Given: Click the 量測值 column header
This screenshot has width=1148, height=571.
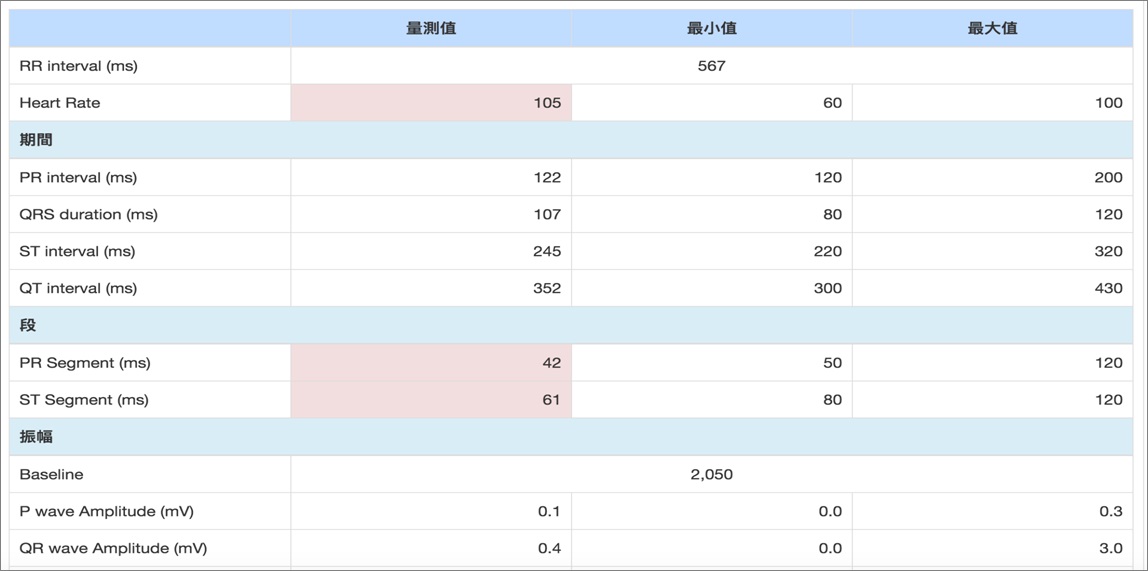Looking at the screenshot, I should pyautogui.click(x=431, y=29).
